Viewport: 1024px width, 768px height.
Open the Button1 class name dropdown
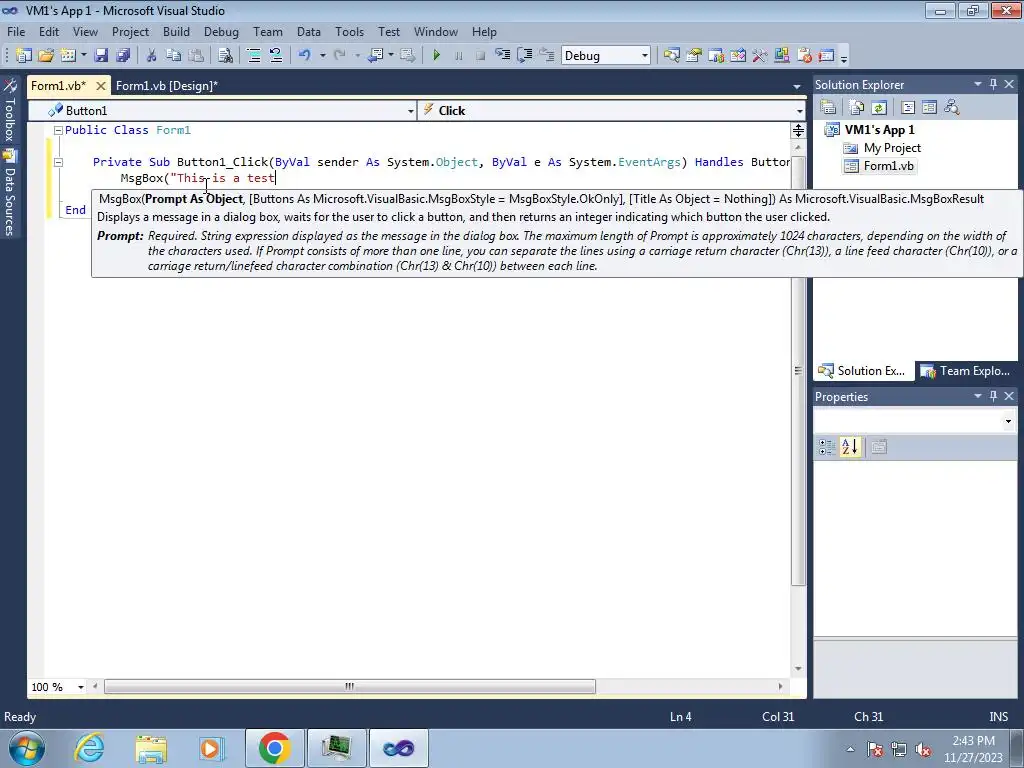[x=410, y=111]
